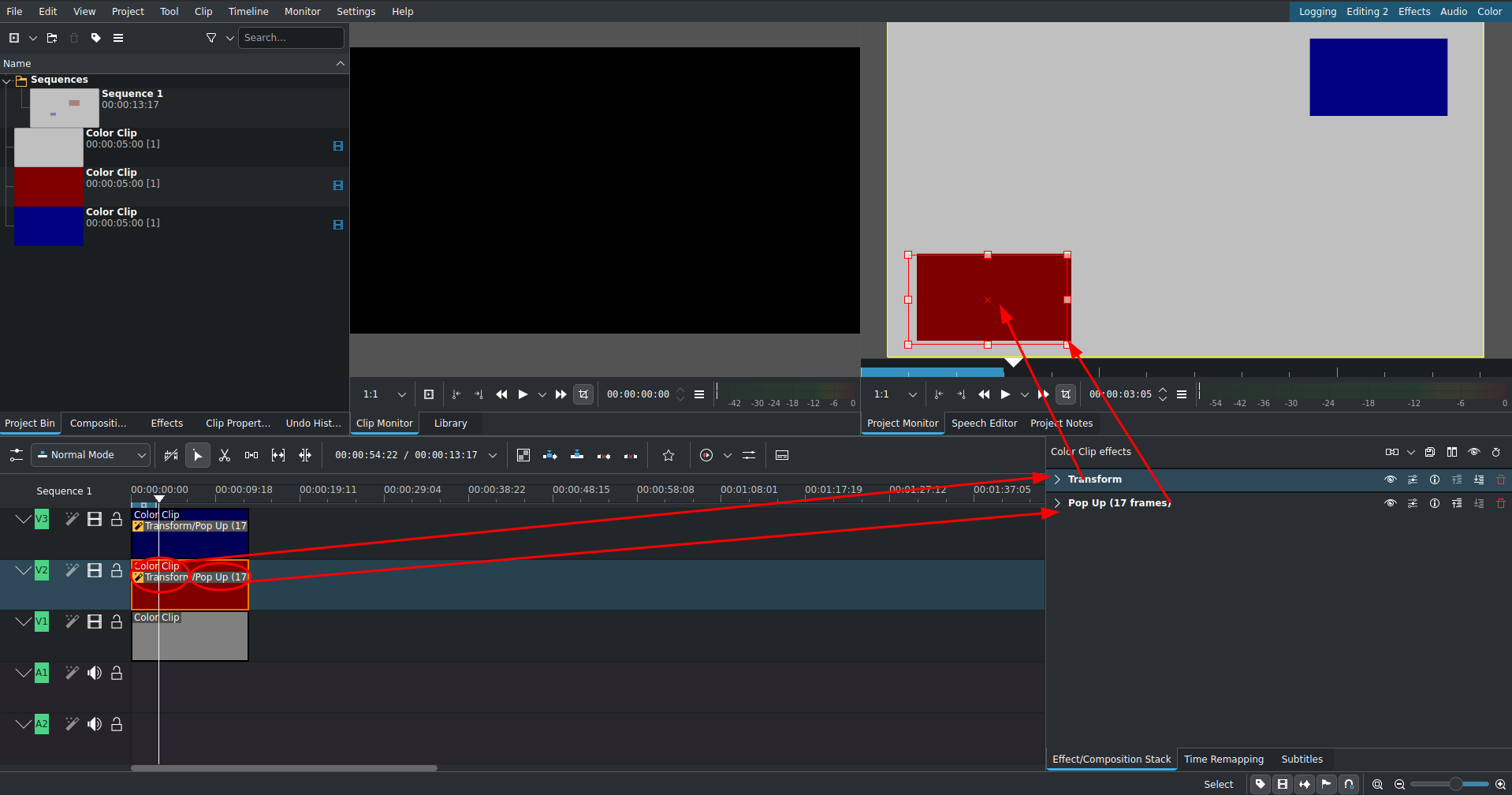Switch to the Logging workspace
This screenshot has width=1512, height=795.
1318,11
